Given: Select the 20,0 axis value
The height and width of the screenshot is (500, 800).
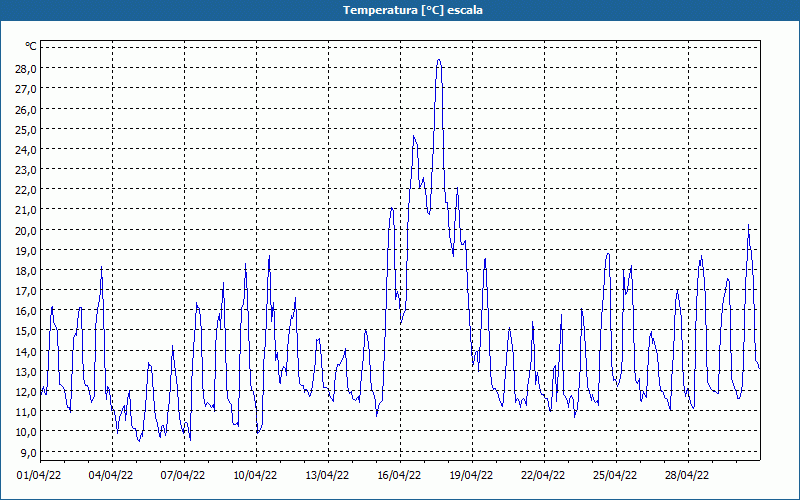Looking at the screenshot, I should [26, 230].
